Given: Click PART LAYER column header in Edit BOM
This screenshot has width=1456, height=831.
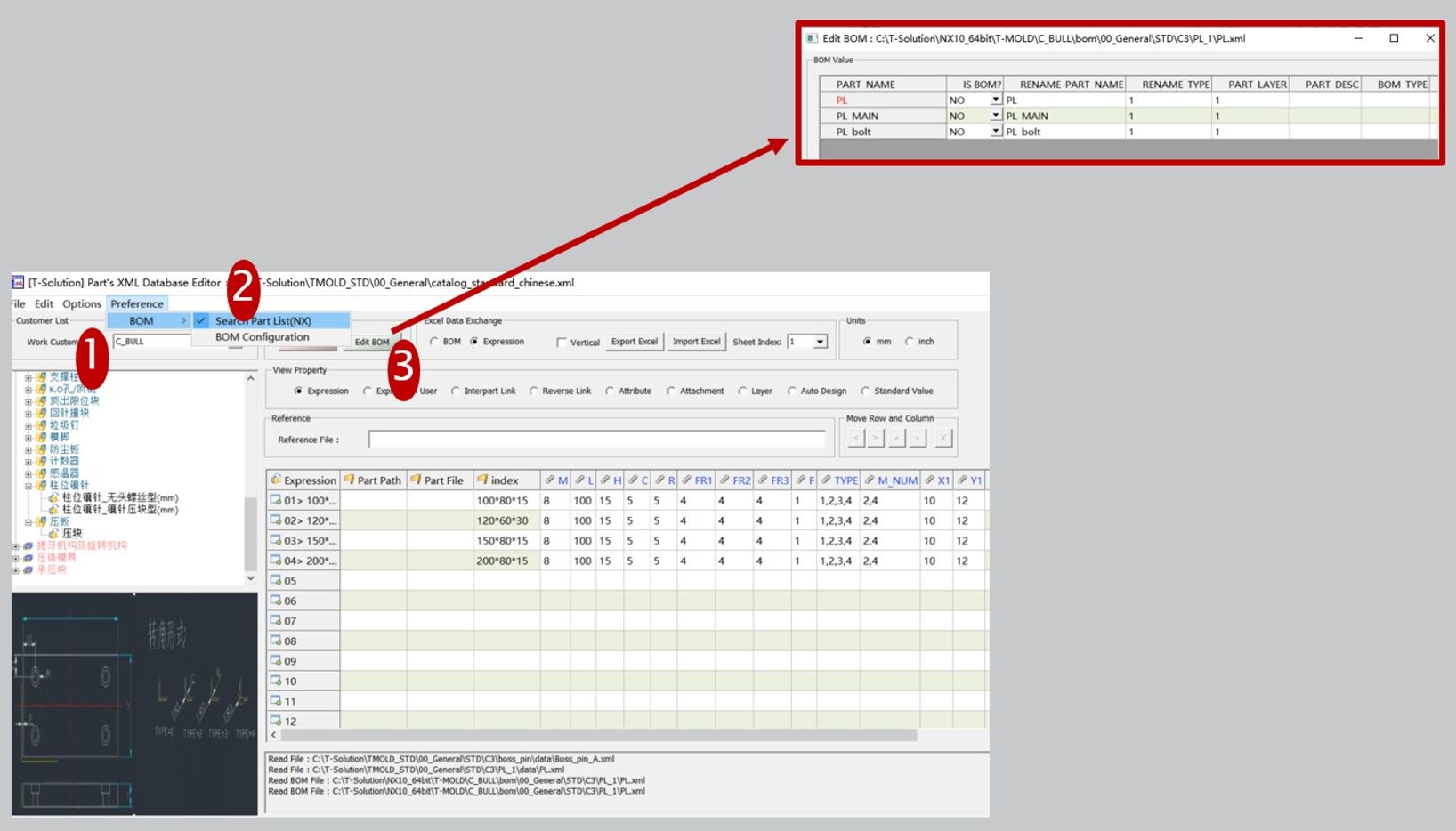Looking at the screenshot, I should pos(1250,84).
